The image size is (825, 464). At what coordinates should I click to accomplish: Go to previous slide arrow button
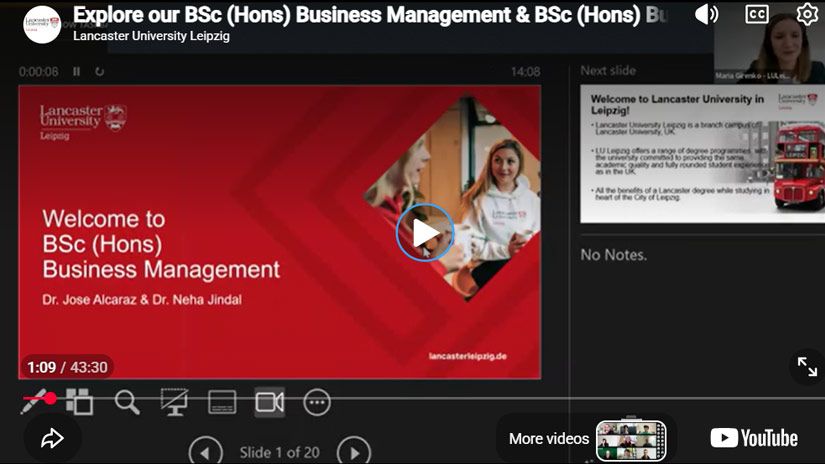206,452
